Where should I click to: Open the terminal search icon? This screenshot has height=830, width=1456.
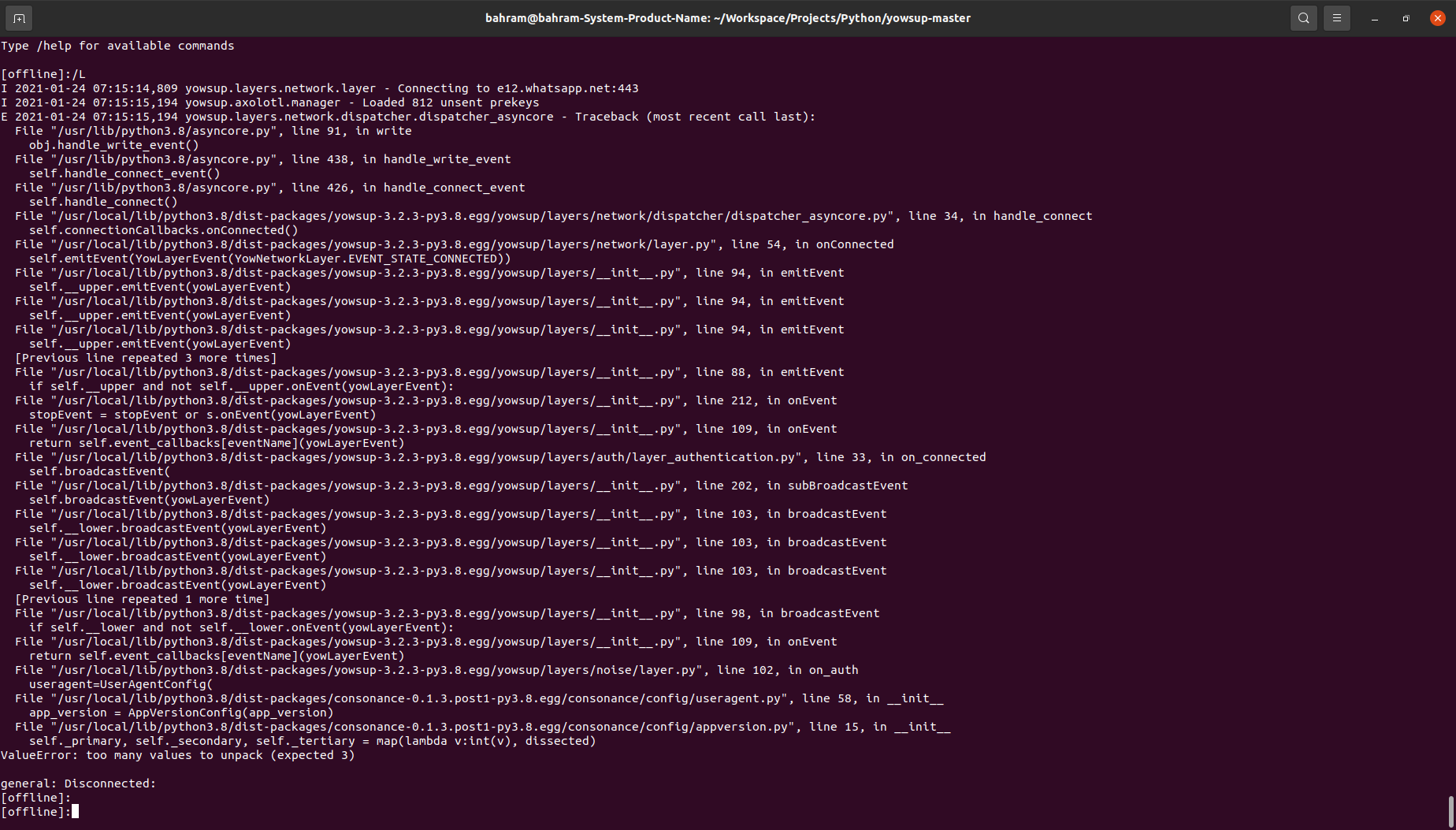pyautogui.click(x=1304, y=18)
